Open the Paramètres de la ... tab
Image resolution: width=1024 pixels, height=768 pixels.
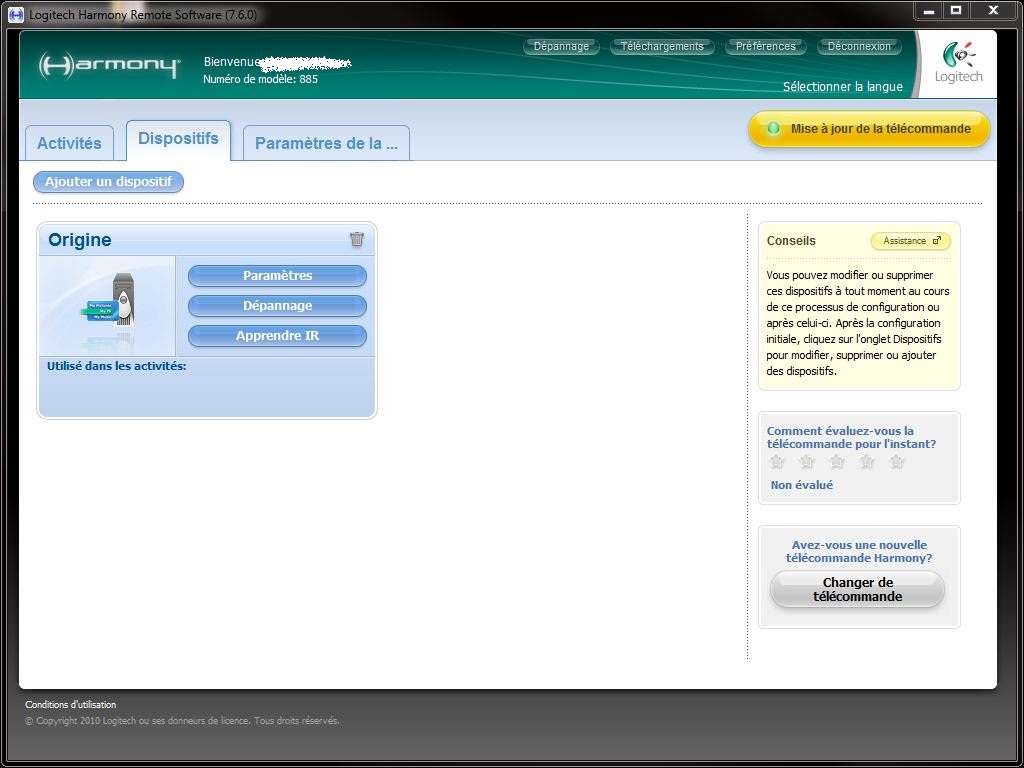pos(326,143)
